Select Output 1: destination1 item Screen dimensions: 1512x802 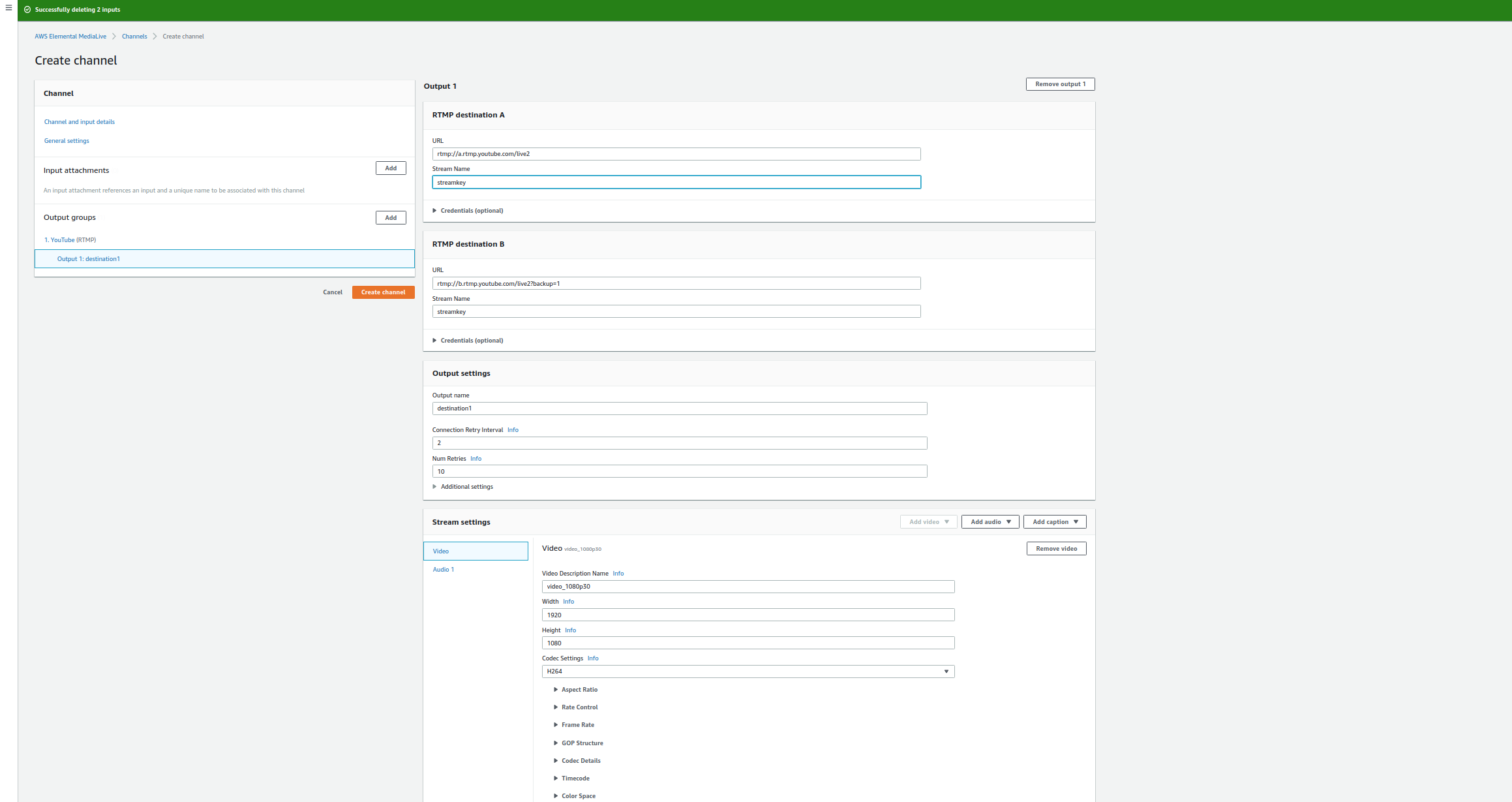coord(224,259)
